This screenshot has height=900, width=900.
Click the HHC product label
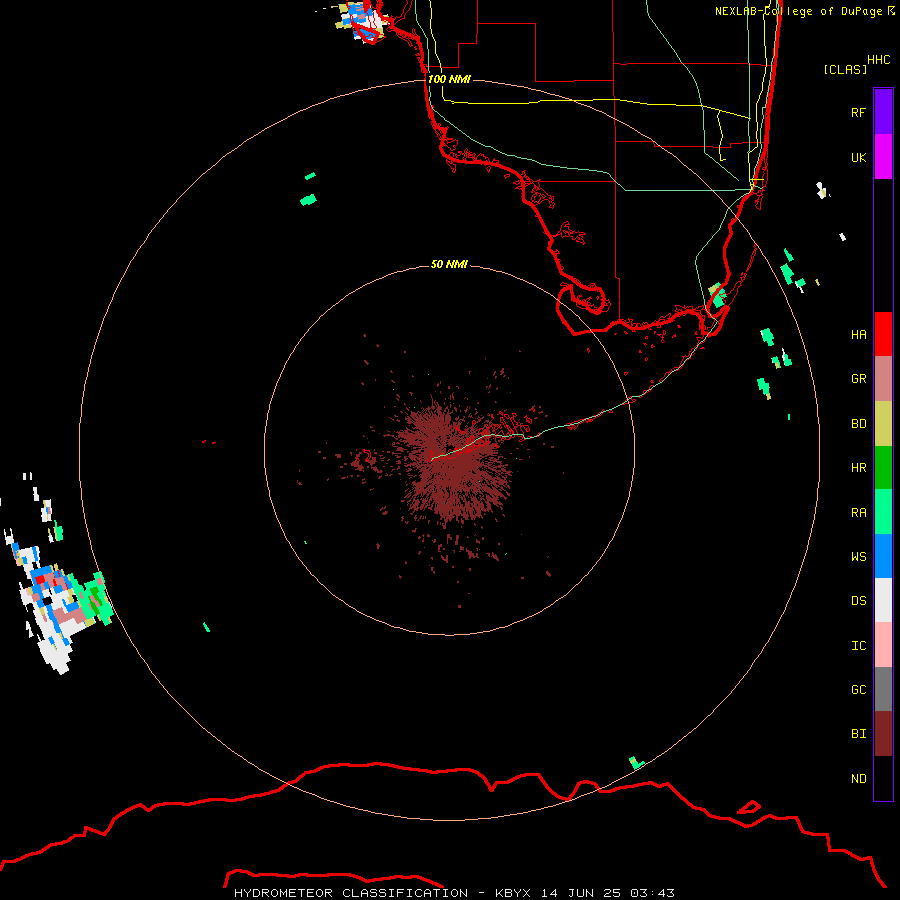tap(878, 60)
